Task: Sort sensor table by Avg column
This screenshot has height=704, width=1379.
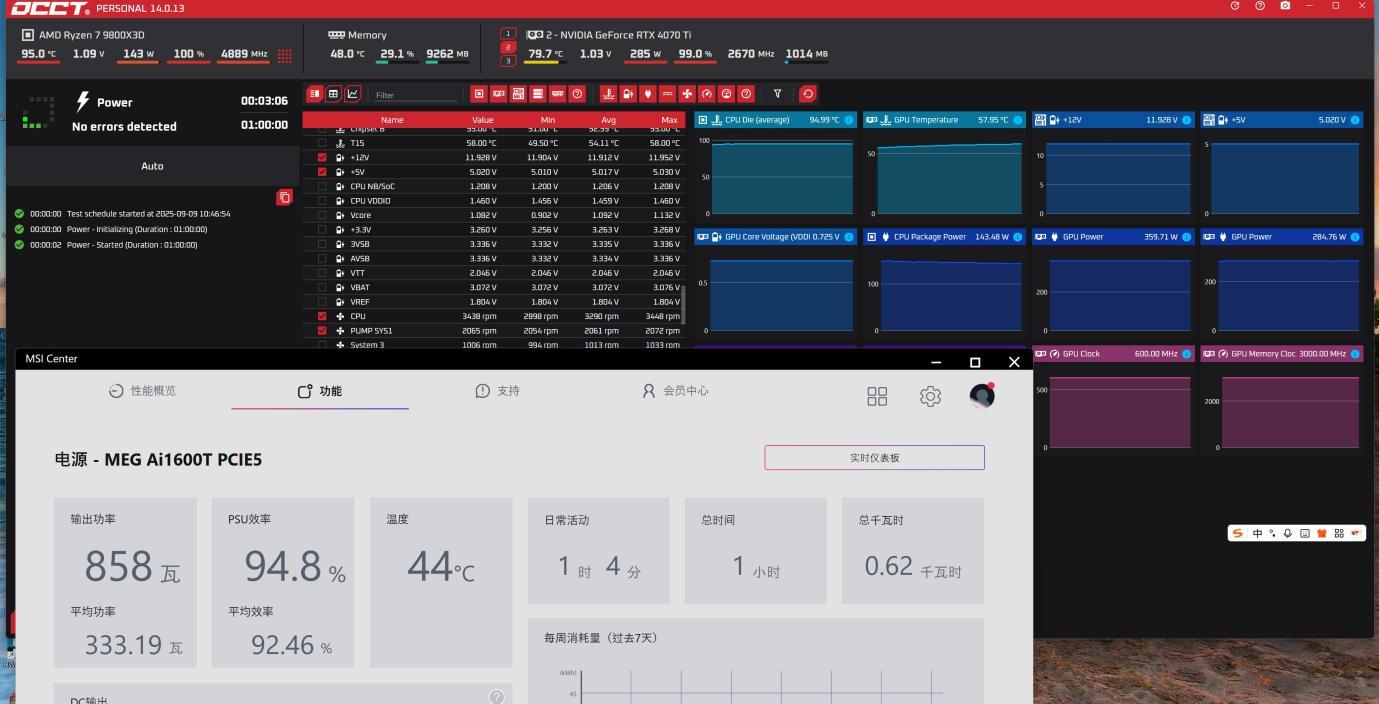Action: 609,120
